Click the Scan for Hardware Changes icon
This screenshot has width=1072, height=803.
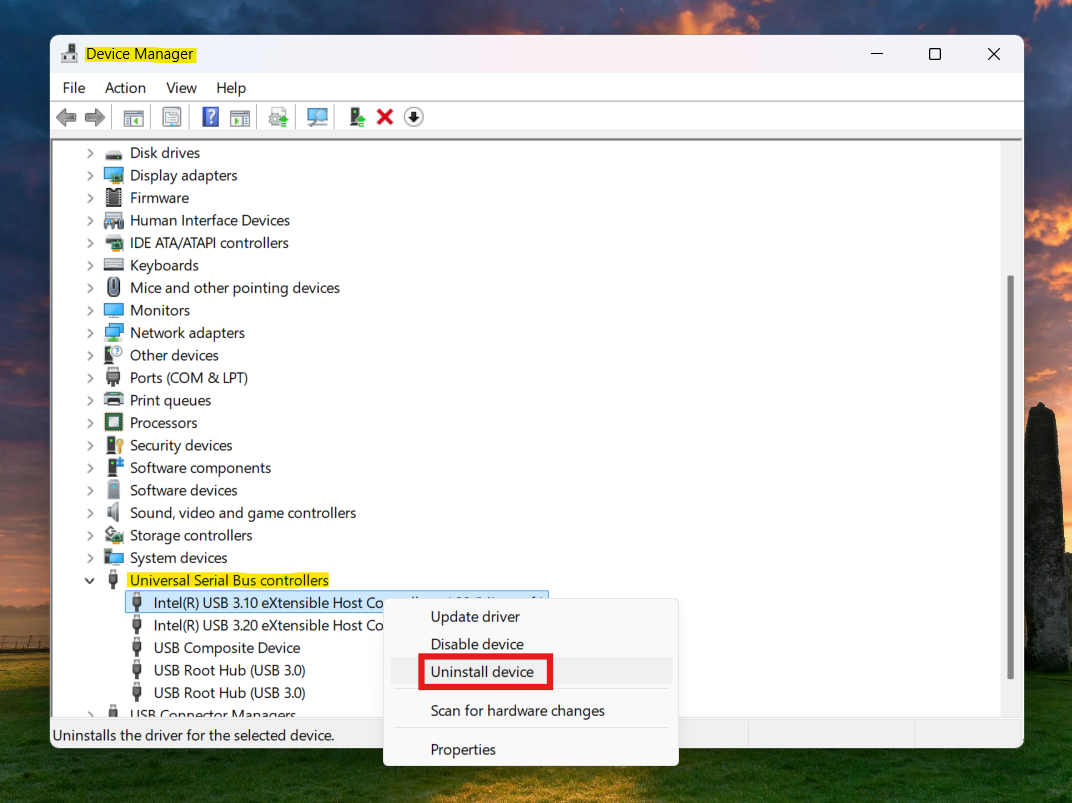click(317, 117)
